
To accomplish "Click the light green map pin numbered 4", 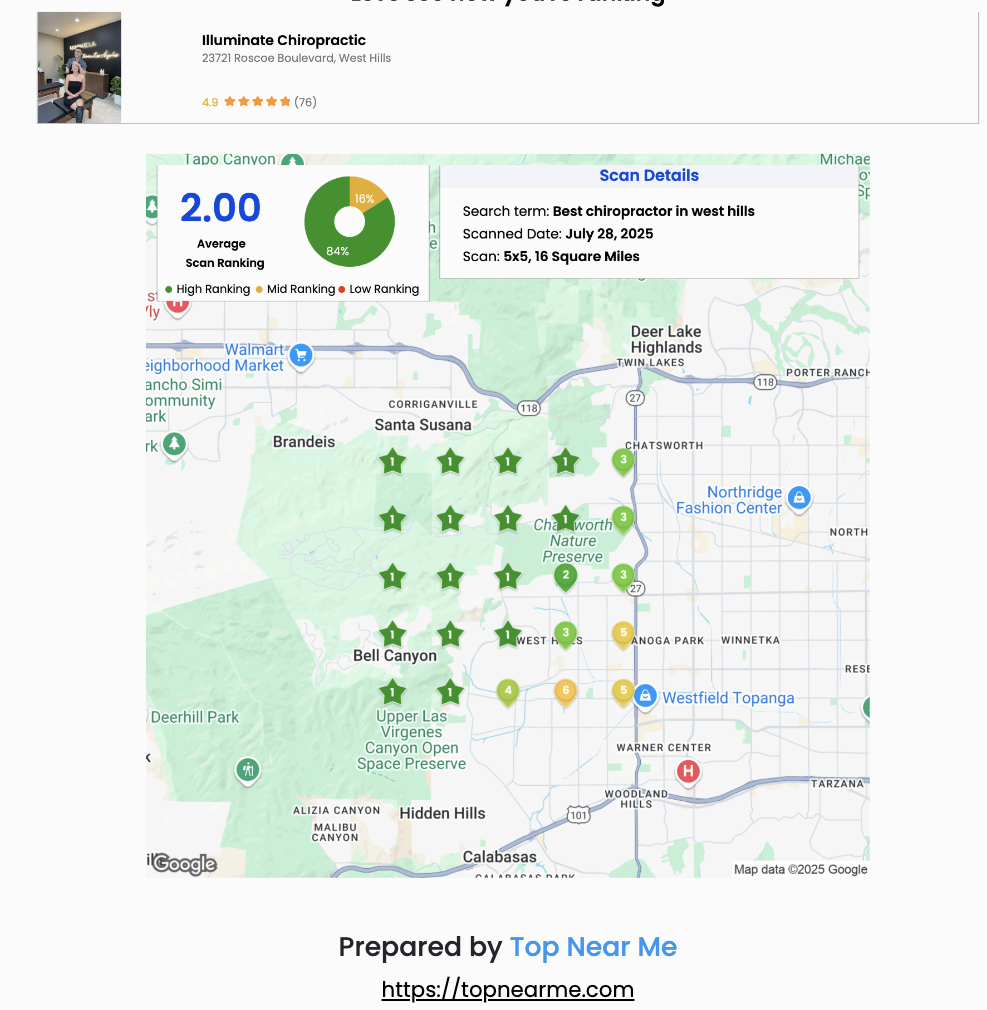I will click(x=508, y=692).
